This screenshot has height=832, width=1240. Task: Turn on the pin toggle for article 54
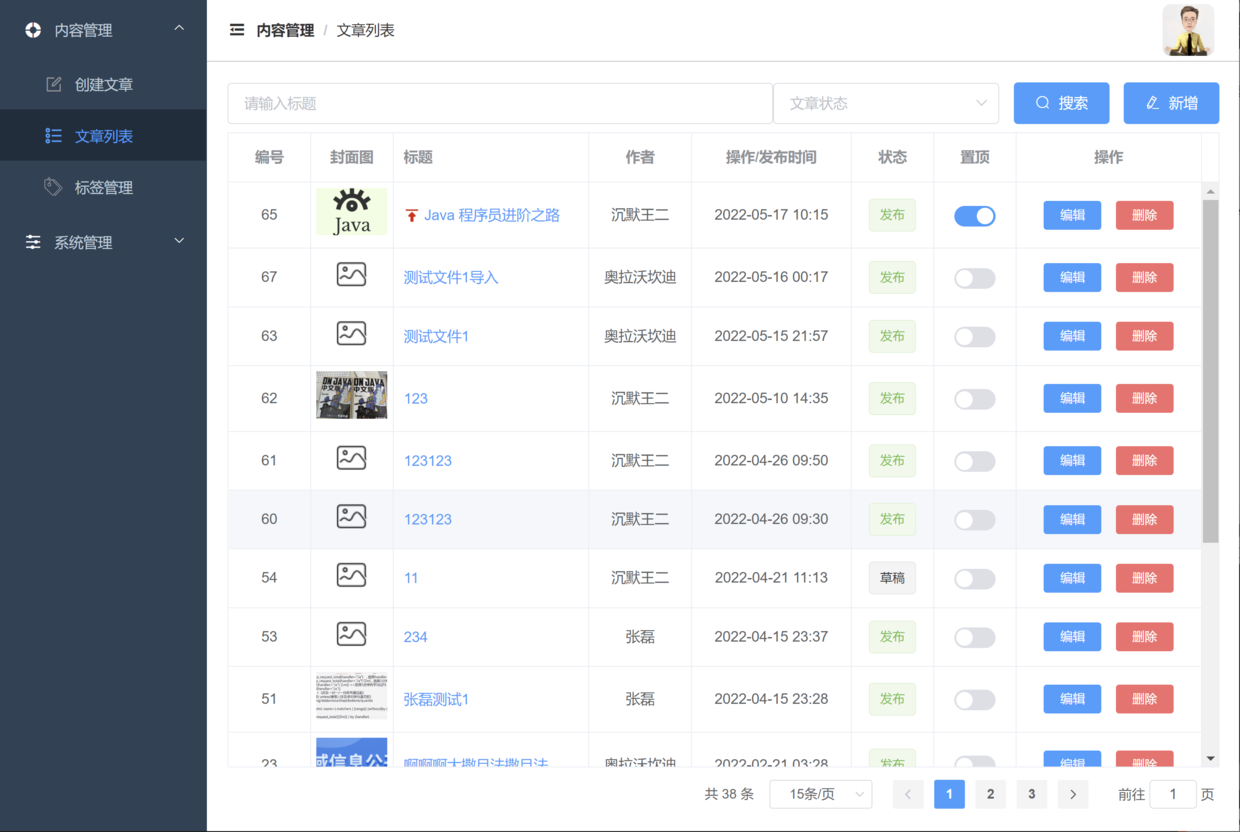[x=974, y=579]
